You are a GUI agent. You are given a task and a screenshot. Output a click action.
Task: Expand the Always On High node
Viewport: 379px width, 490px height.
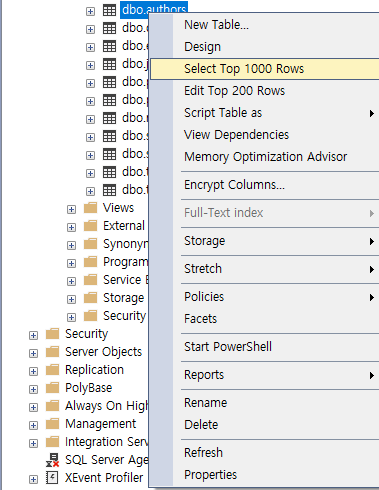[x=33, y=407]
